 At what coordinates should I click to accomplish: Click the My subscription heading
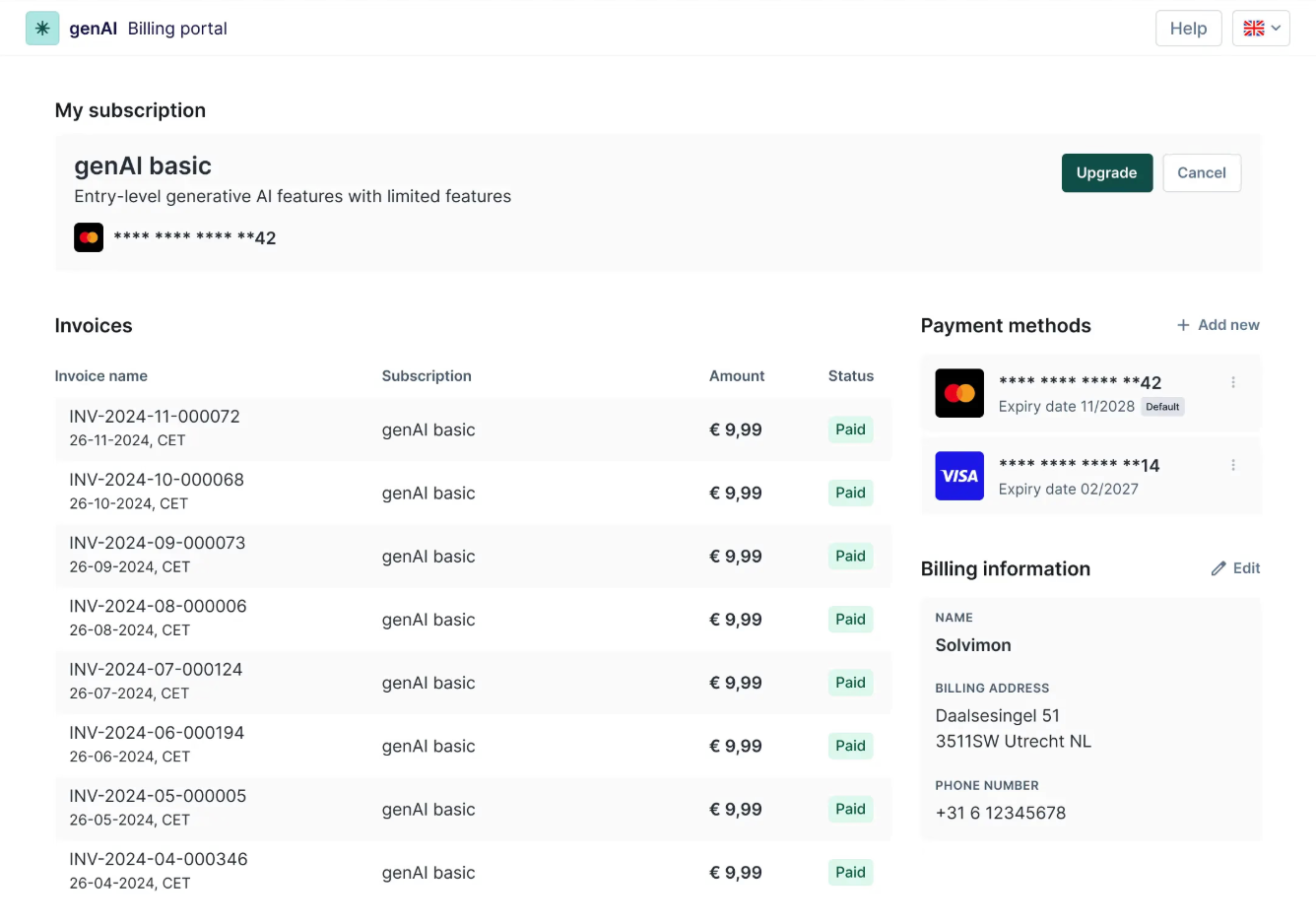[x=130, y=110]
